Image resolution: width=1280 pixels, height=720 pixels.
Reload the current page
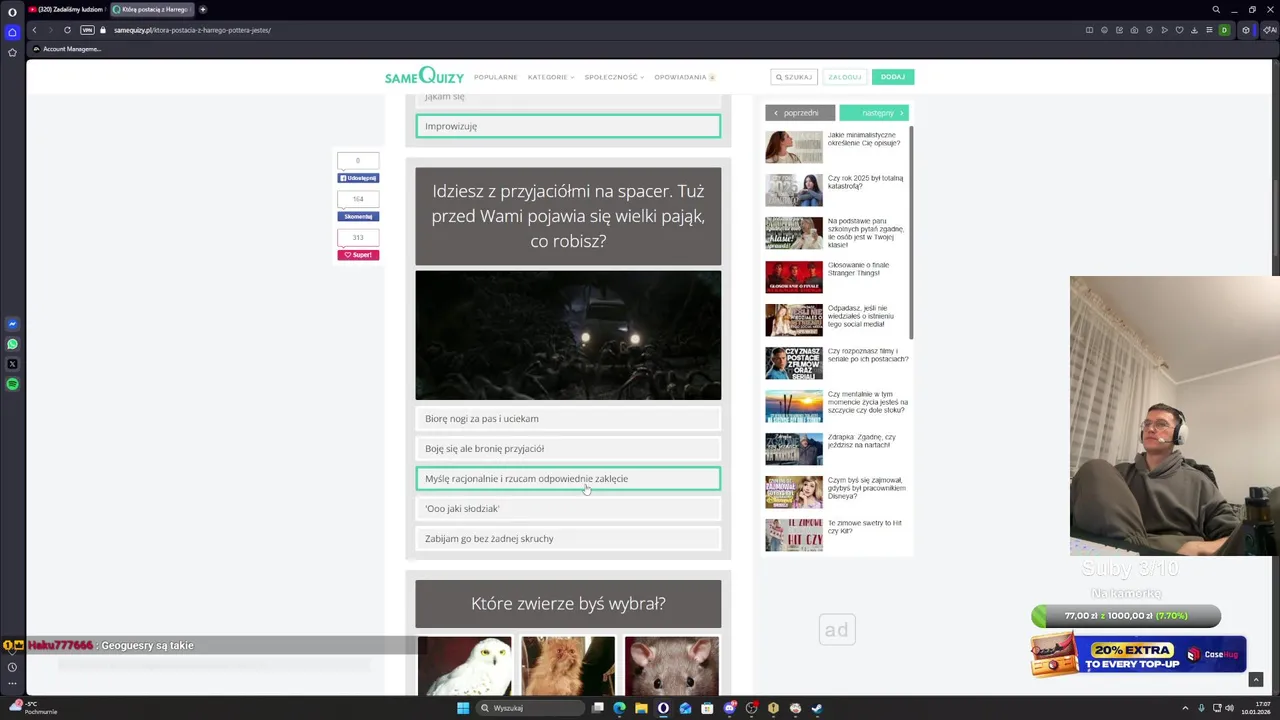[67, 30]
